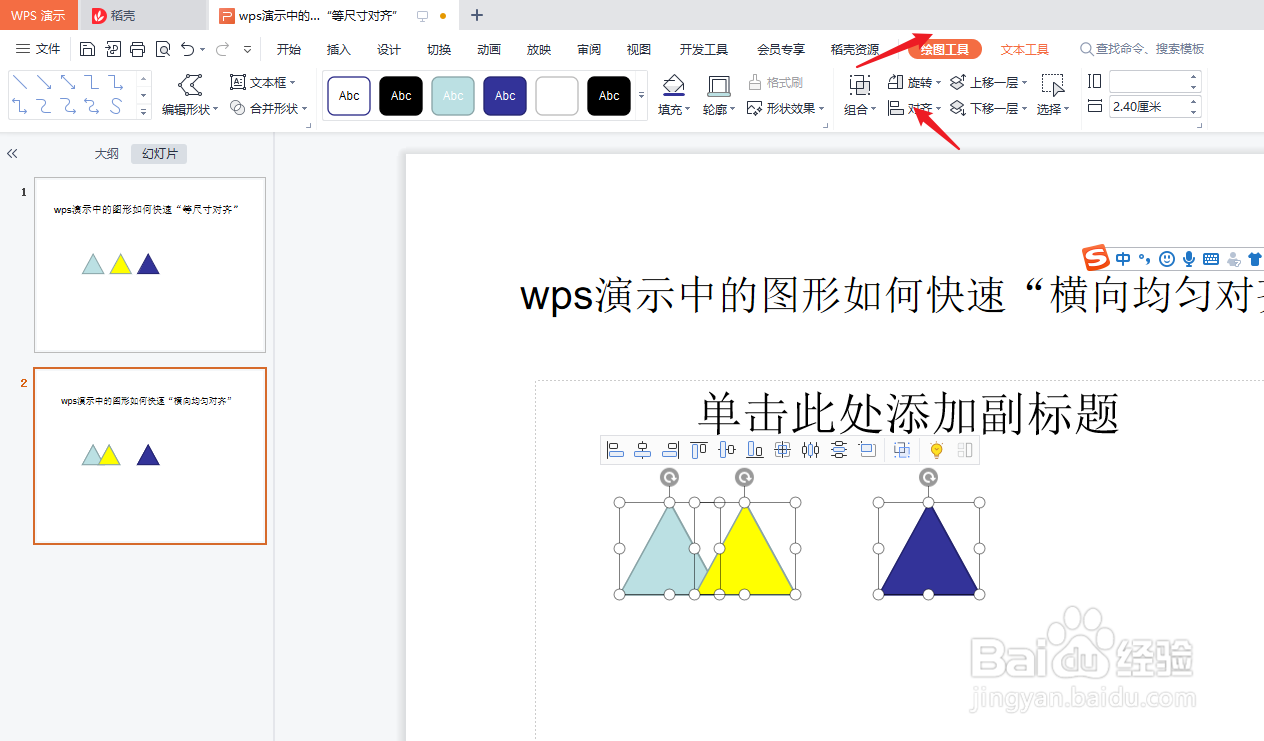
Task: Click the Sogou microphone voice icon
Action: point(1188,259)
